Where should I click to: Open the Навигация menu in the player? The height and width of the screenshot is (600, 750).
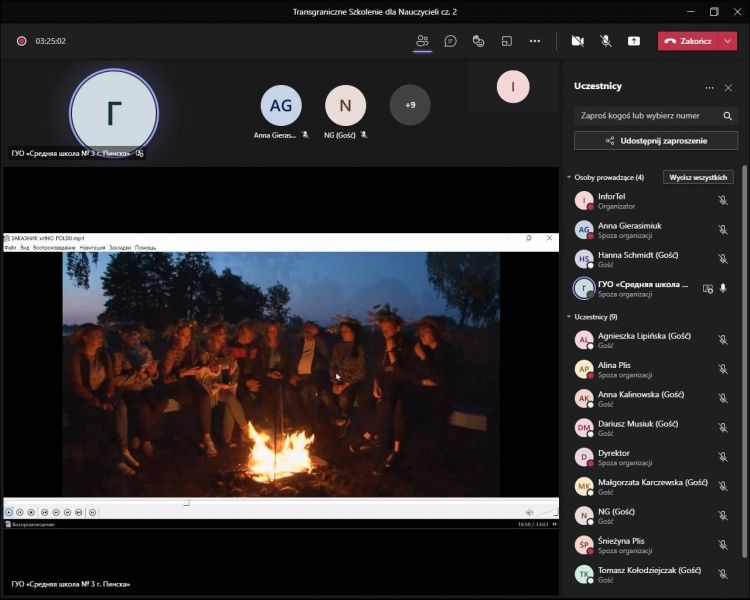point(92,247)
